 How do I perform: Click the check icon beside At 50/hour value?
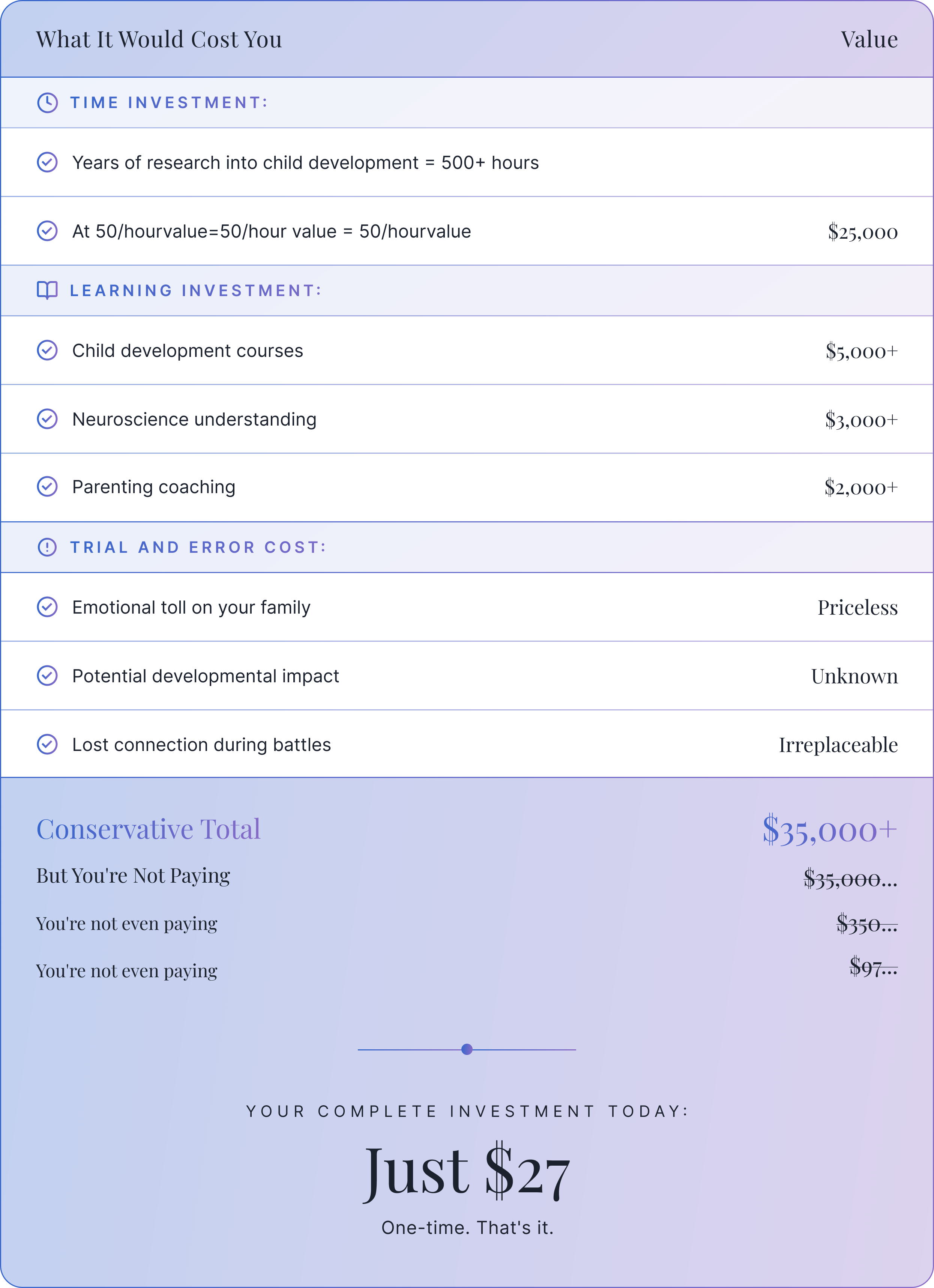pos(47,230)
